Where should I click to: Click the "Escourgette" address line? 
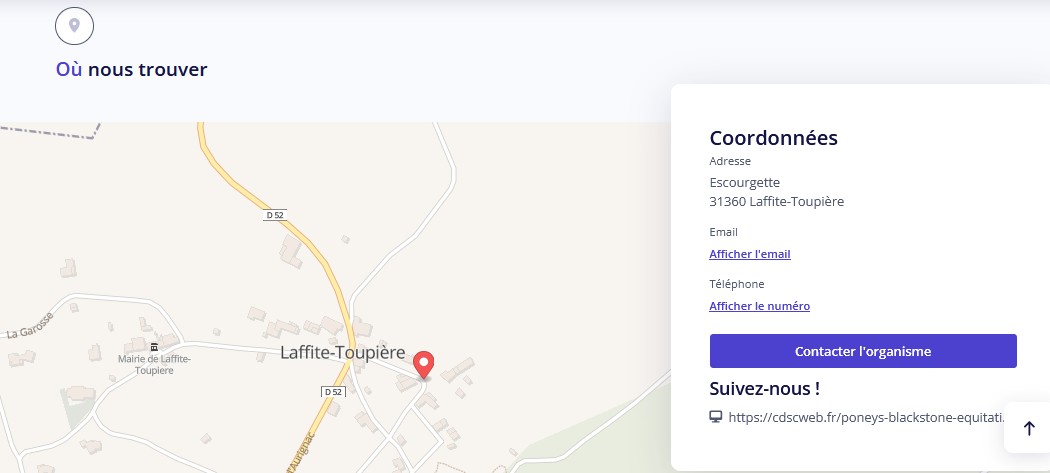[744, 182]
